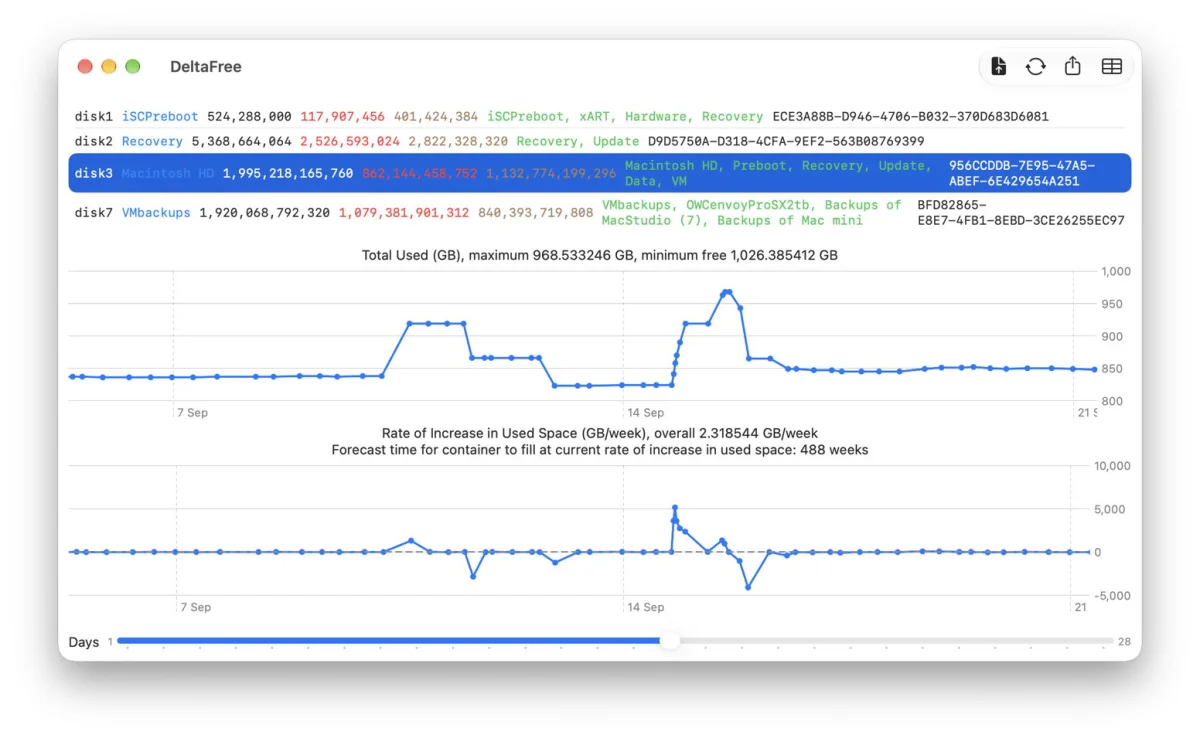Click the filled blue part of Days slider
The height and width of the screenshot is (738, 1200).
(388, 641)
